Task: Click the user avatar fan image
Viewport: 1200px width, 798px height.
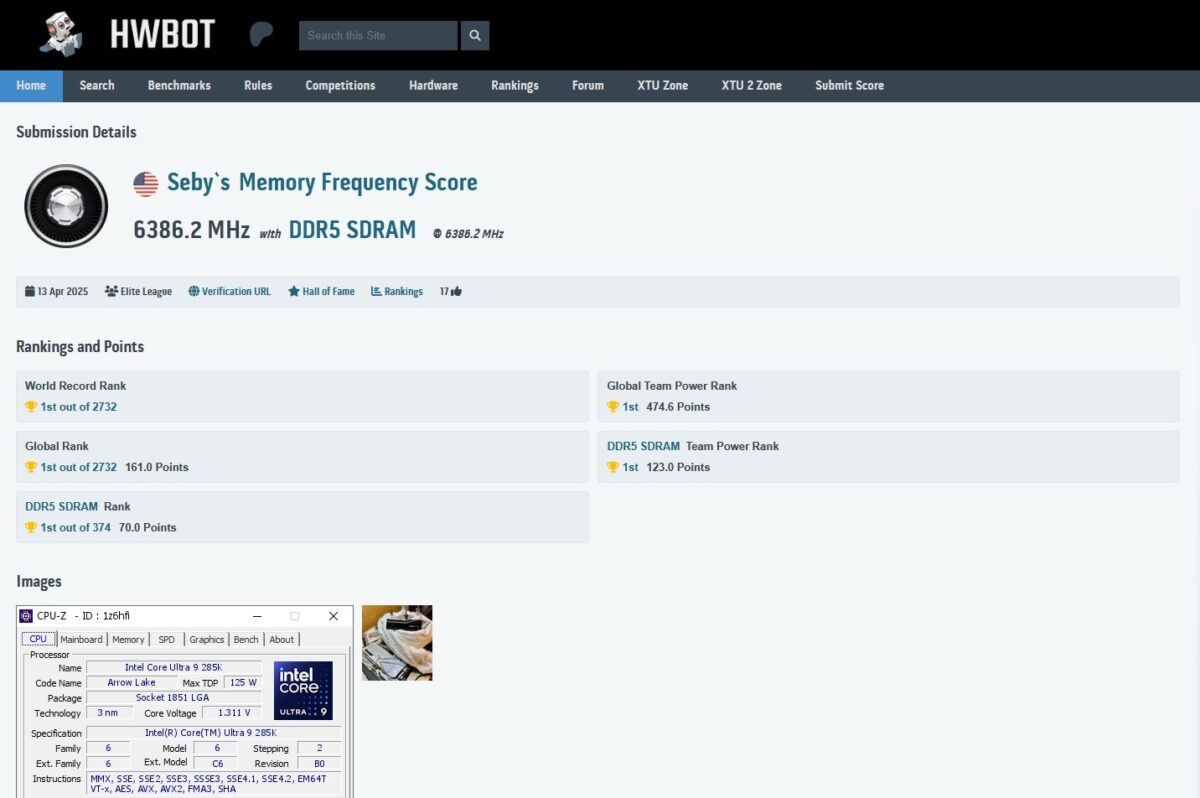Action: tap(66, 206)
